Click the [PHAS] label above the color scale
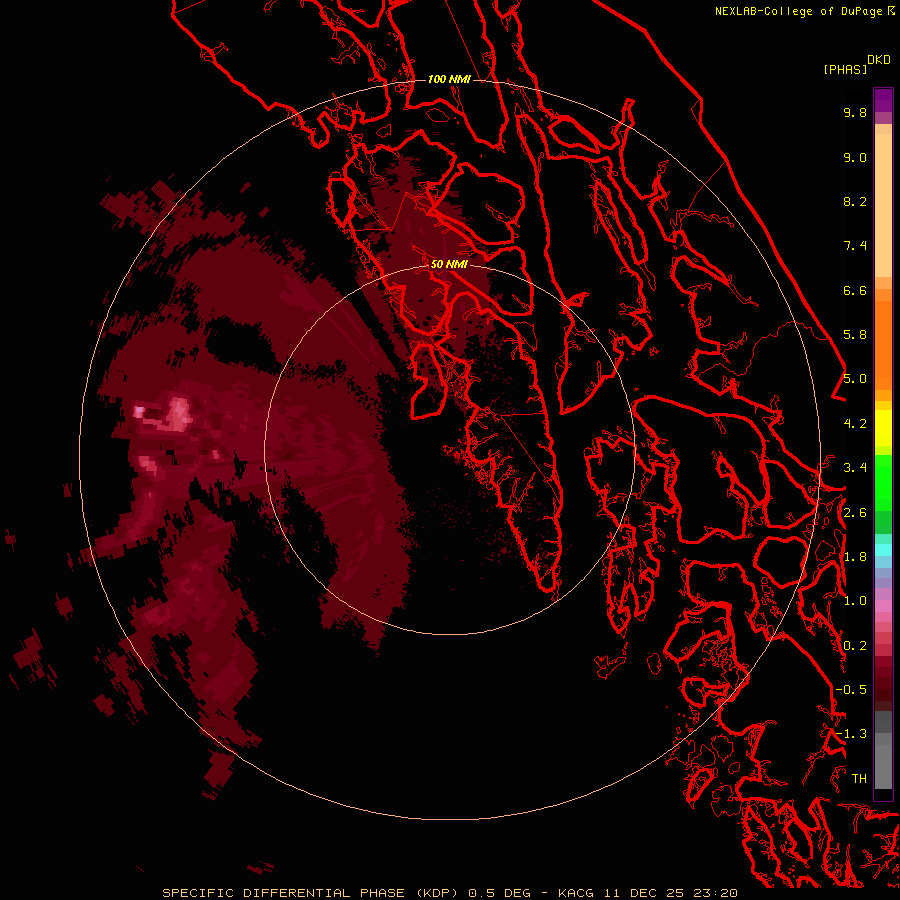 pyautogui.click(x=845, y=70)
